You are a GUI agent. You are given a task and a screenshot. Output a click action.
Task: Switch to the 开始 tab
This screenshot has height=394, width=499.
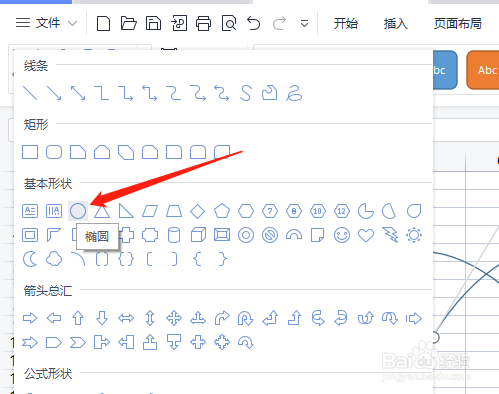[346, 23]
